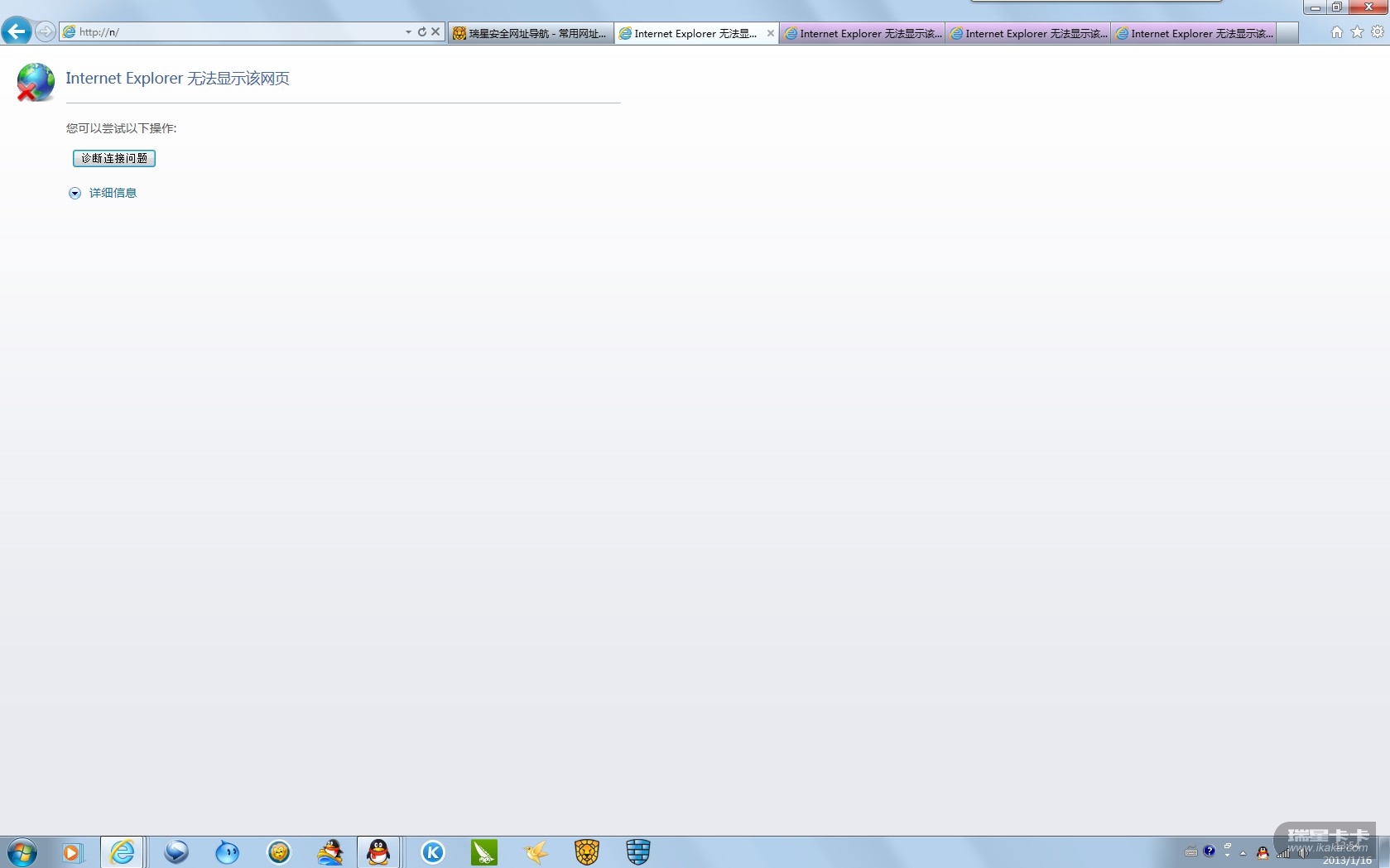Viewport: 1390px width, 868px height.
Task: Click the Internet Explorer 无法显示该网页 heading
Action: tap(178, 79)
